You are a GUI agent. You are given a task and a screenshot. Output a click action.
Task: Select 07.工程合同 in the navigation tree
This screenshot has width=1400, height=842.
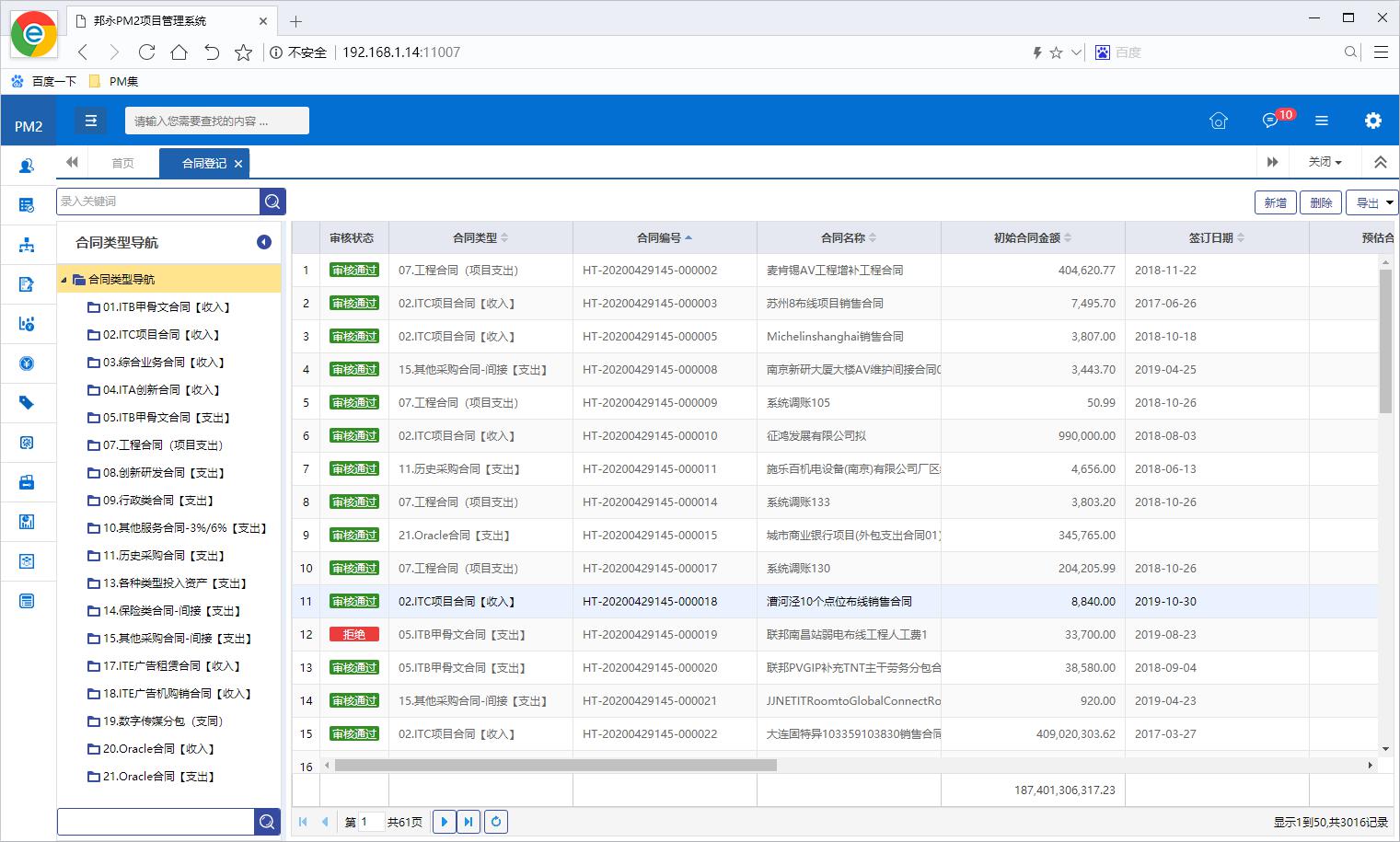click(x=162, y=445)
